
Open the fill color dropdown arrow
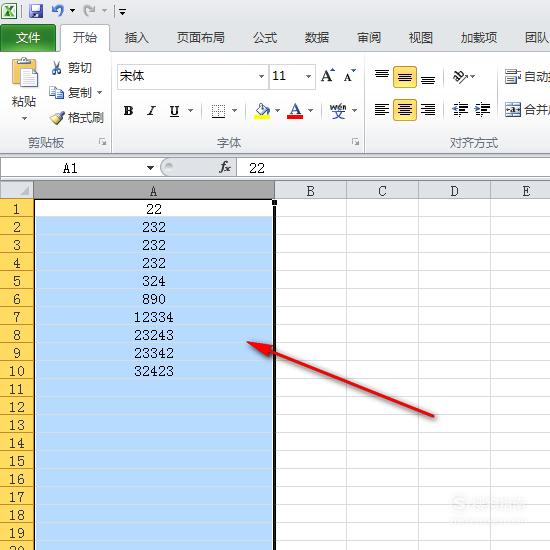[x=277, y=111]
